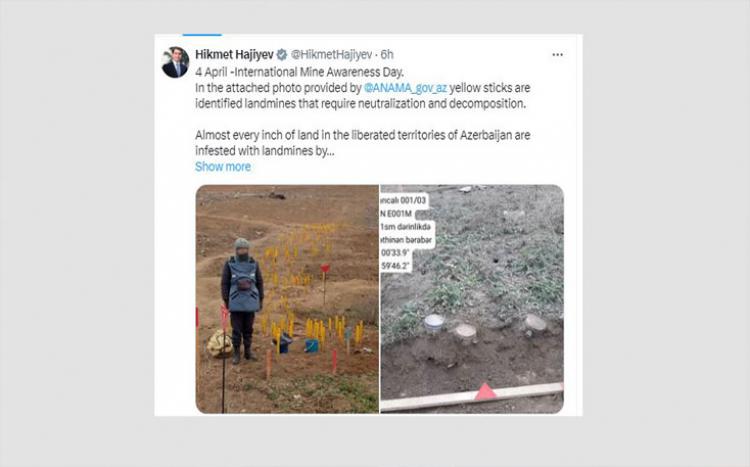Open the left photo of the deminer
Screen dimensions: 750x467
[287, 299]
